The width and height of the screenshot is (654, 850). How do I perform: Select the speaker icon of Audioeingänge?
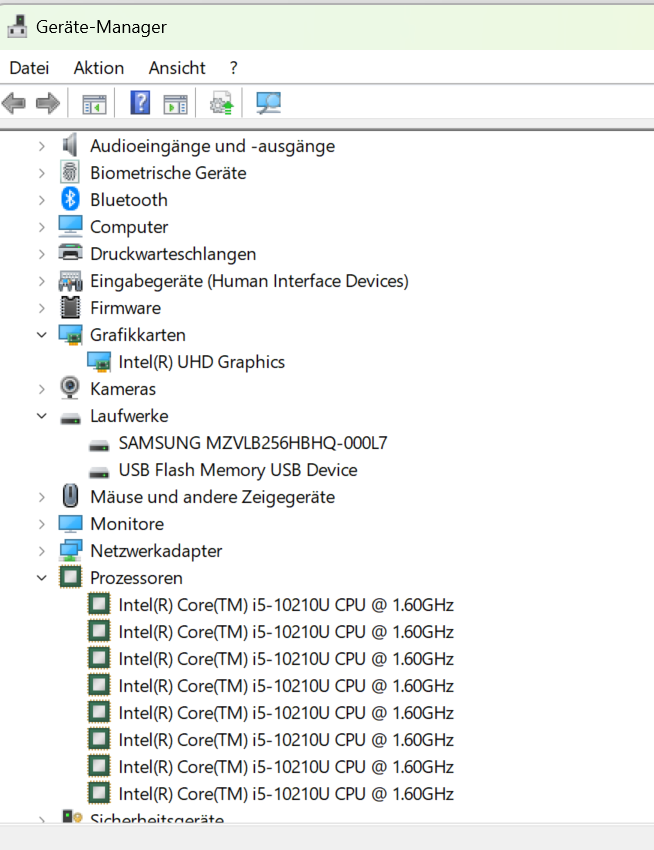70,145
